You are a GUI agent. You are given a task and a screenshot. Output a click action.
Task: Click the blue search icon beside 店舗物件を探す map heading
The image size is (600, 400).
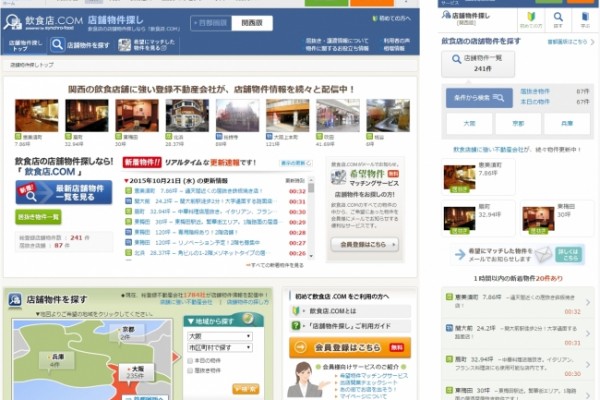point(15,299)
